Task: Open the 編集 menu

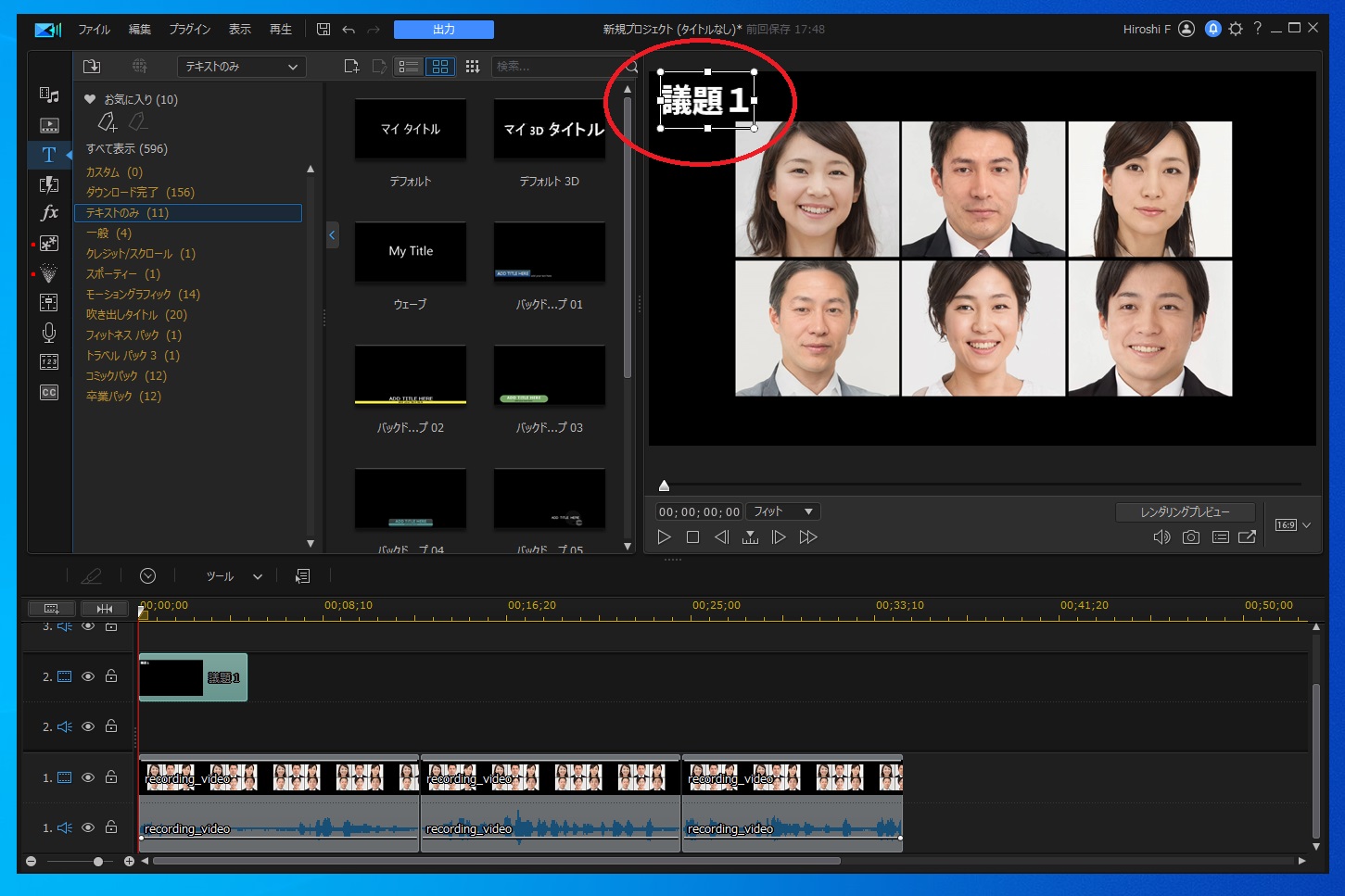Action: click(140, 30)
